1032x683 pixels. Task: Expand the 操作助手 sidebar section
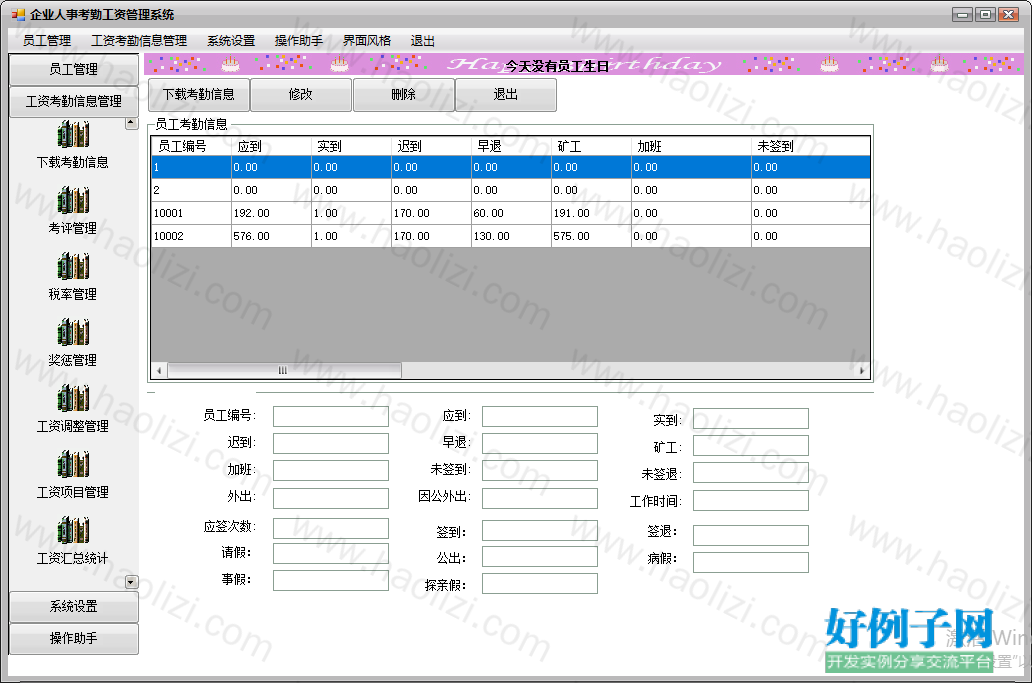74,638
